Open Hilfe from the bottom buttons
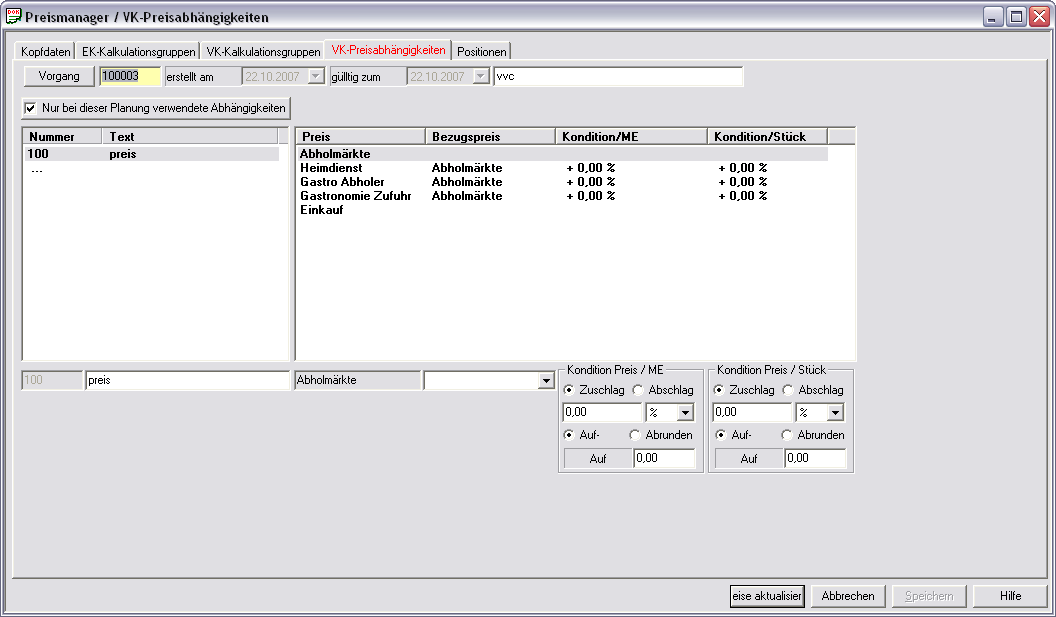 [x=1010, y=596]
